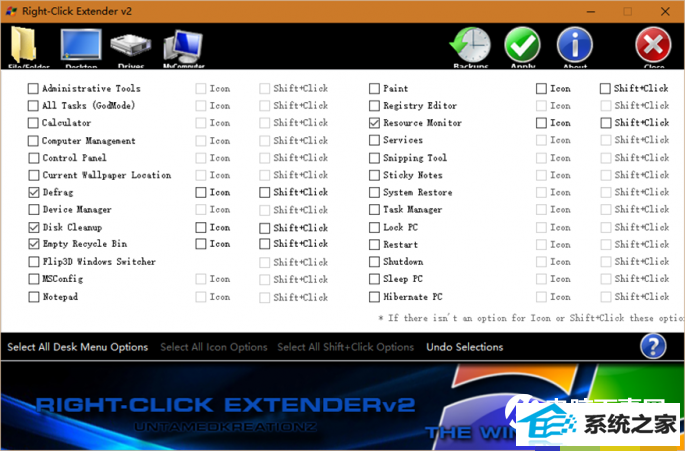Click the blue question mark help icon
Image resolution: width=685 pixels, height=451 pixels.
point(653,346)
